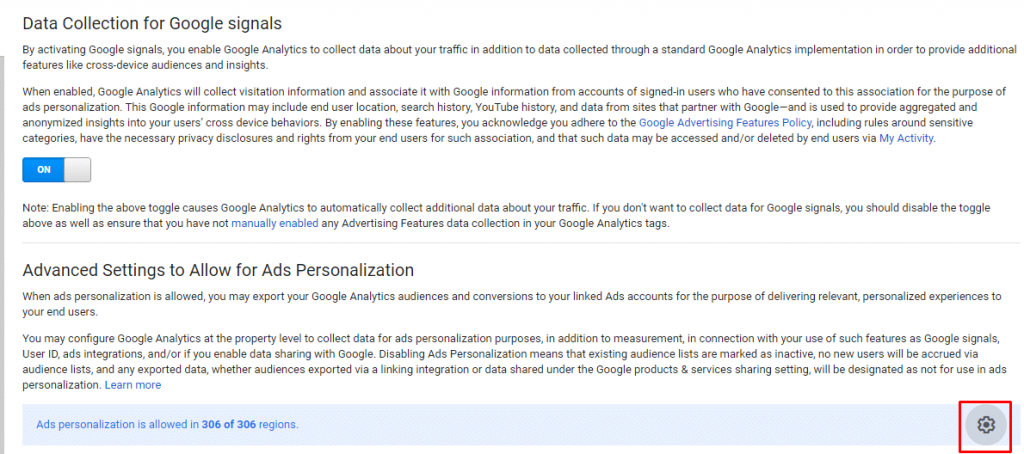The height and width of the screenshot is (454, 1024).
Task: Click the gray vertical scrollbar on left edge
Action: coord(3,200)
